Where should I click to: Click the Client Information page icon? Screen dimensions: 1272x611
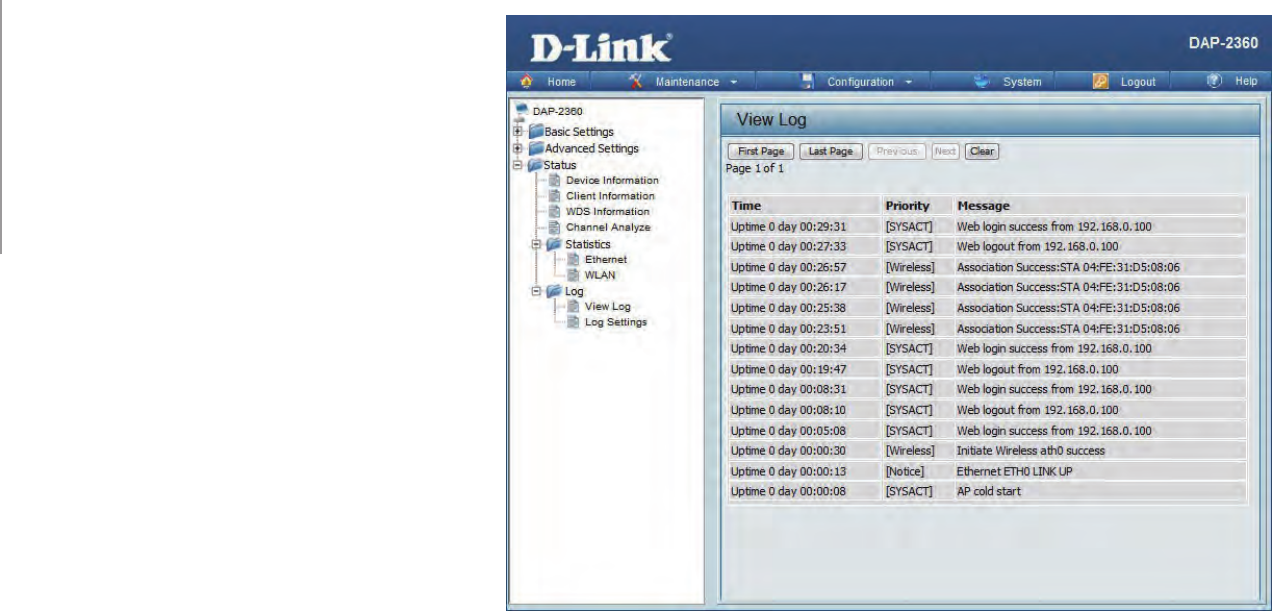click(556, 196)
